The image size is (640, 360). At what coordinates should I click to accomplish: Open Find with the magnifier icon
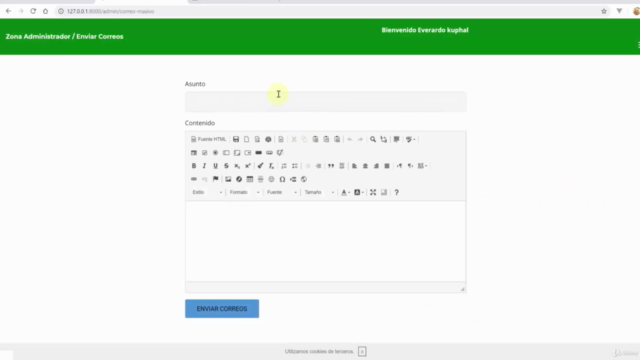[373, 139]
